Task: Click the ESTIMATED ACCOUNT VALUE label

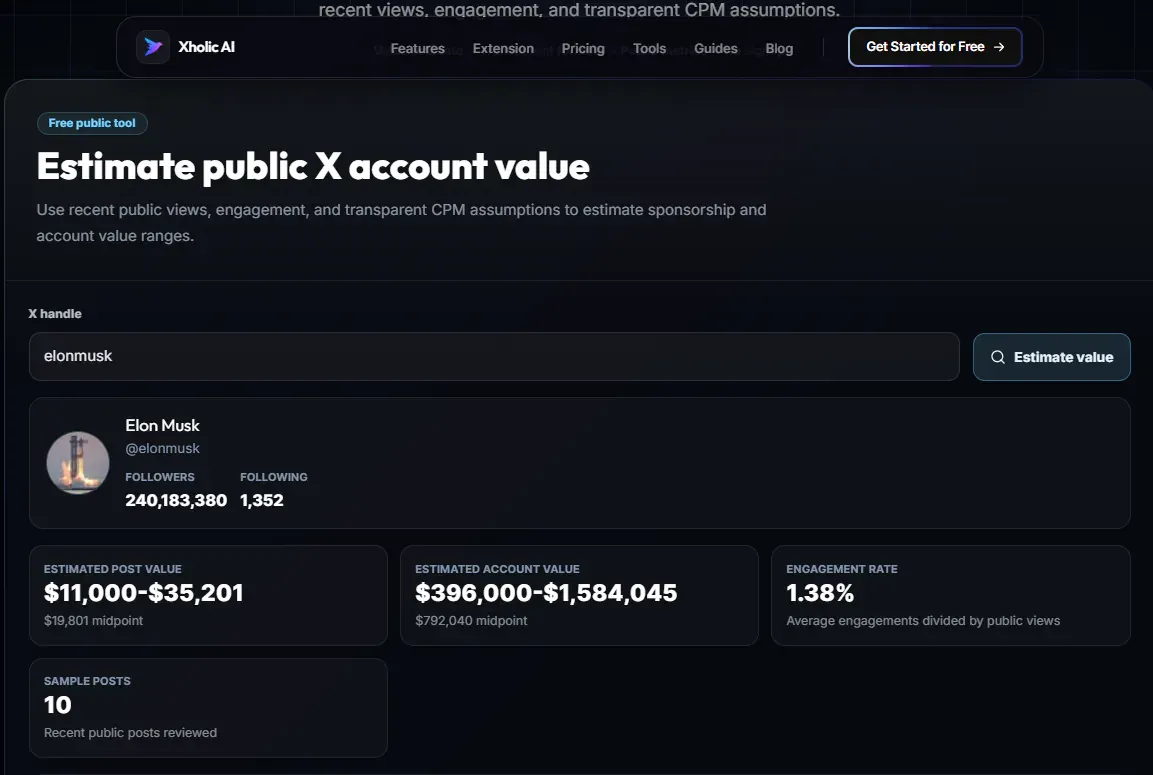Action: click(x=497, y=569)
